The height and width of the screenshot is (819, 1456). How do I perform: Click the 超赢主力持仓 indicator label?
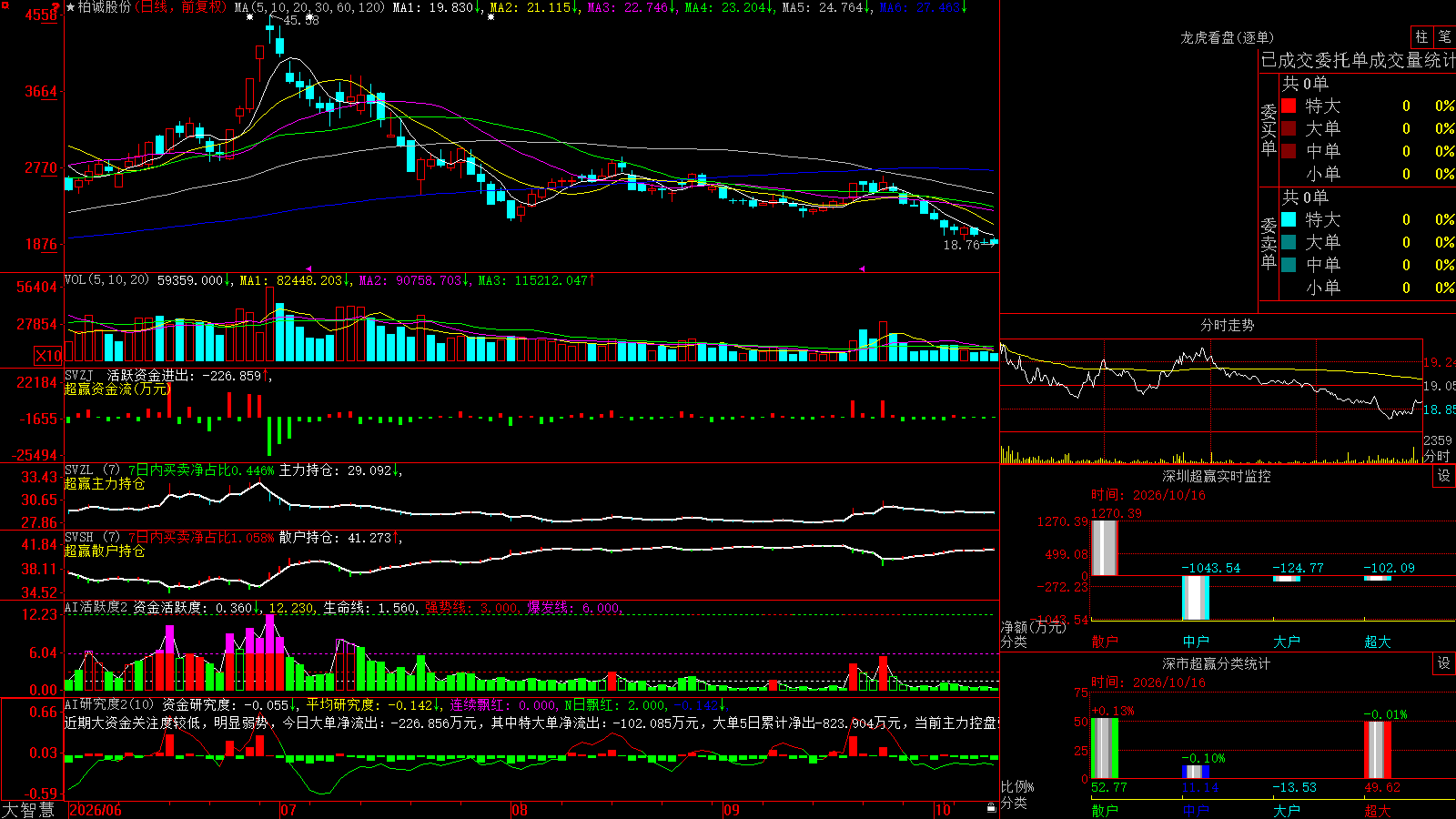pos(105,483)
